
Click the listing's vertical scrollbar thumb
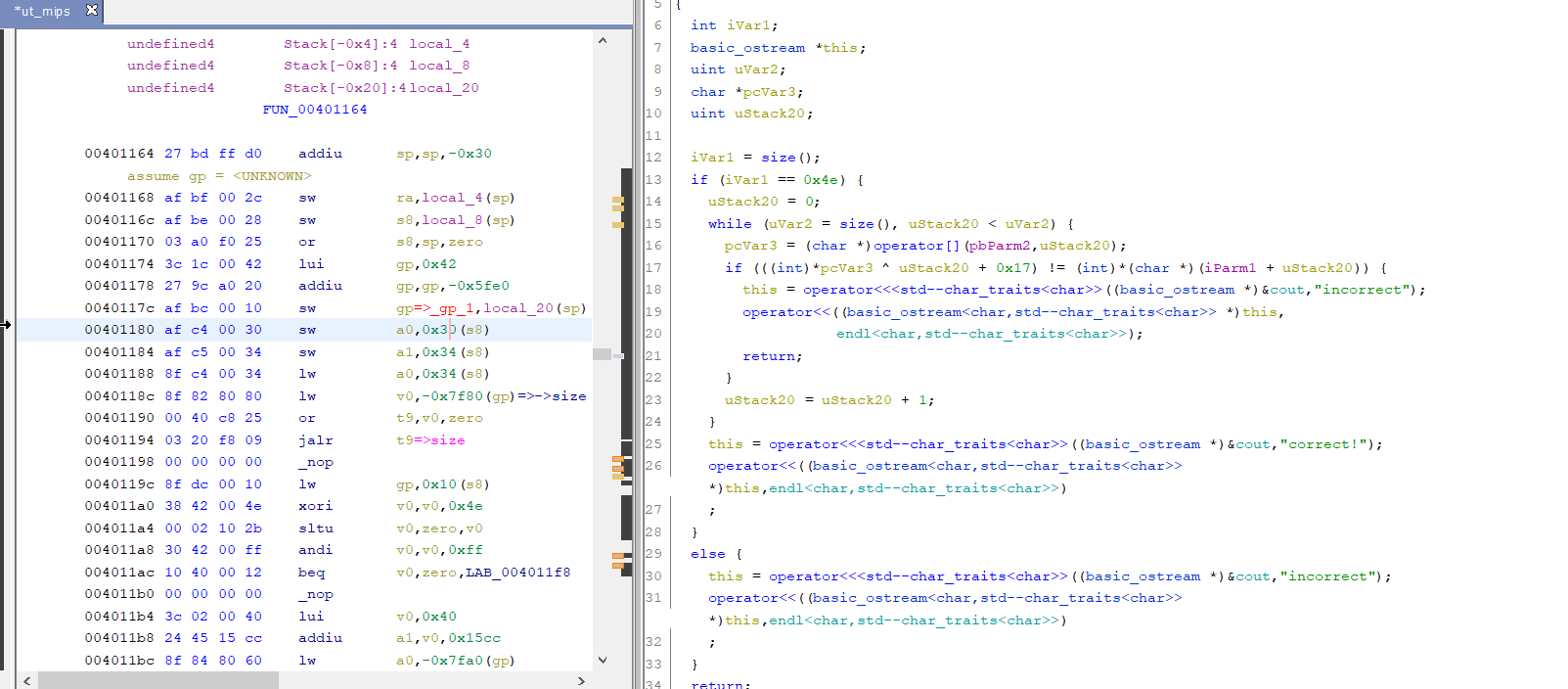click(602, 353)
